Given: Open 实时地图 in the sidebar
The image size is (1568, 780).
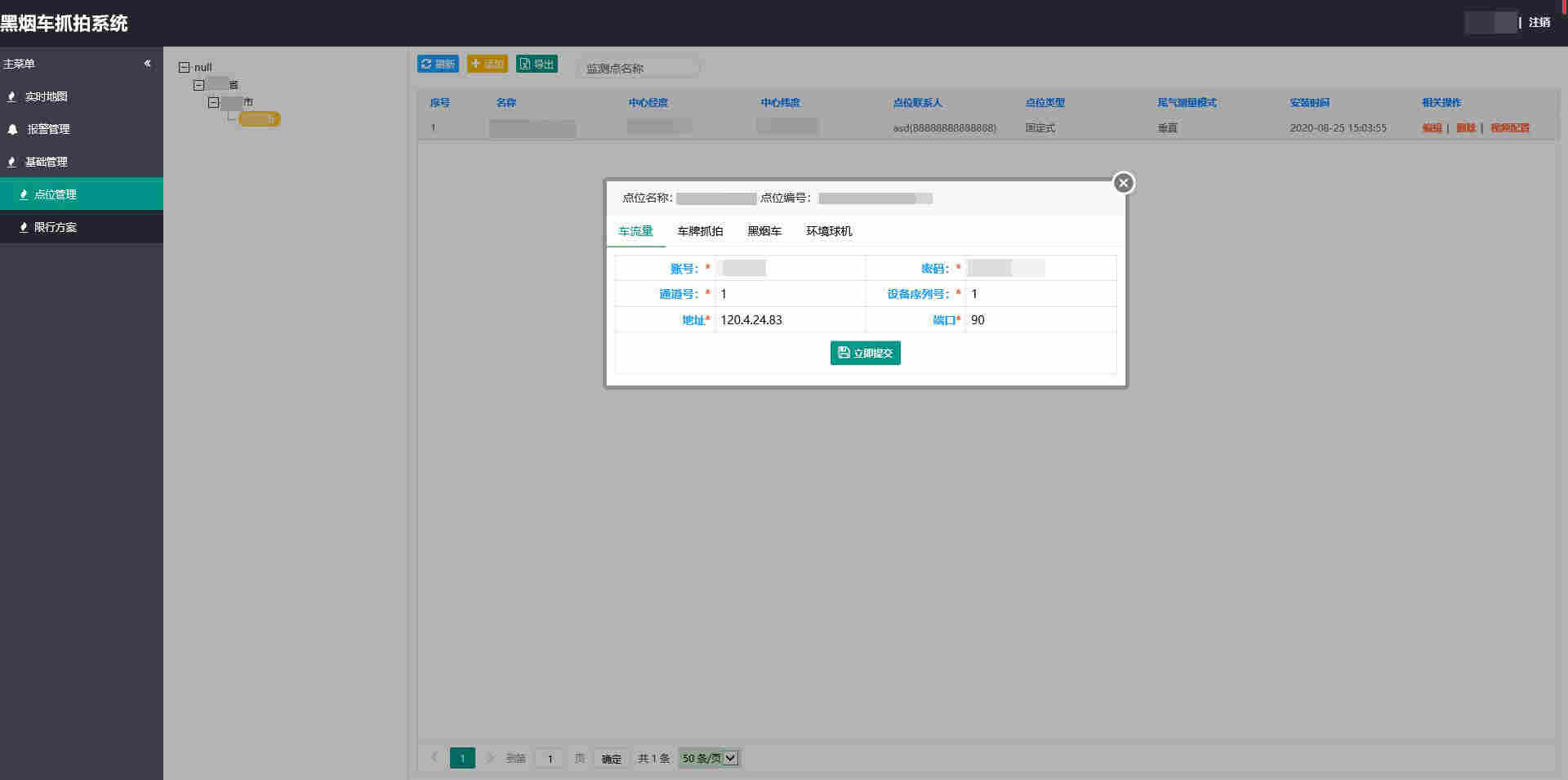Looking at the screenshot, I should coord(46,96).
